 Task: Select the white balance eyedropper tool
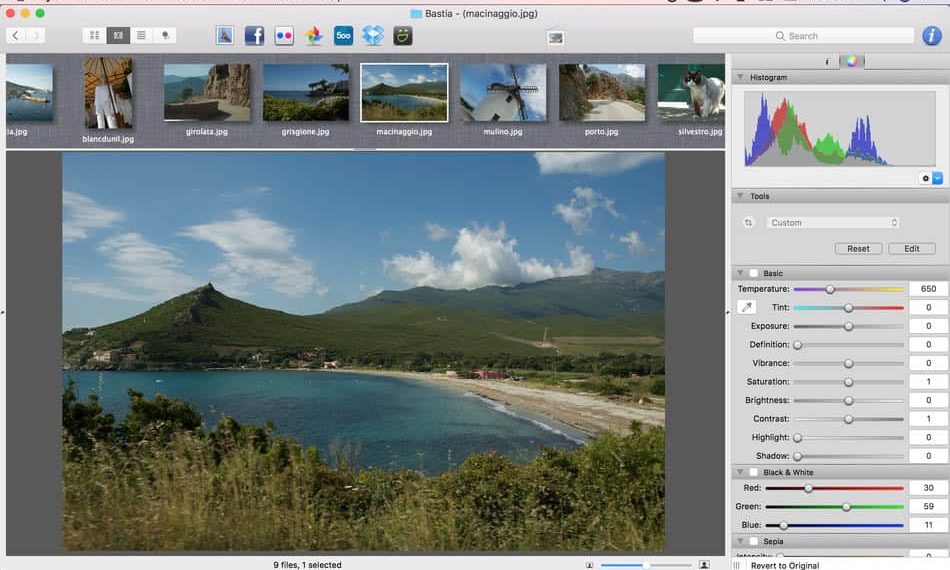click(746, 308)
